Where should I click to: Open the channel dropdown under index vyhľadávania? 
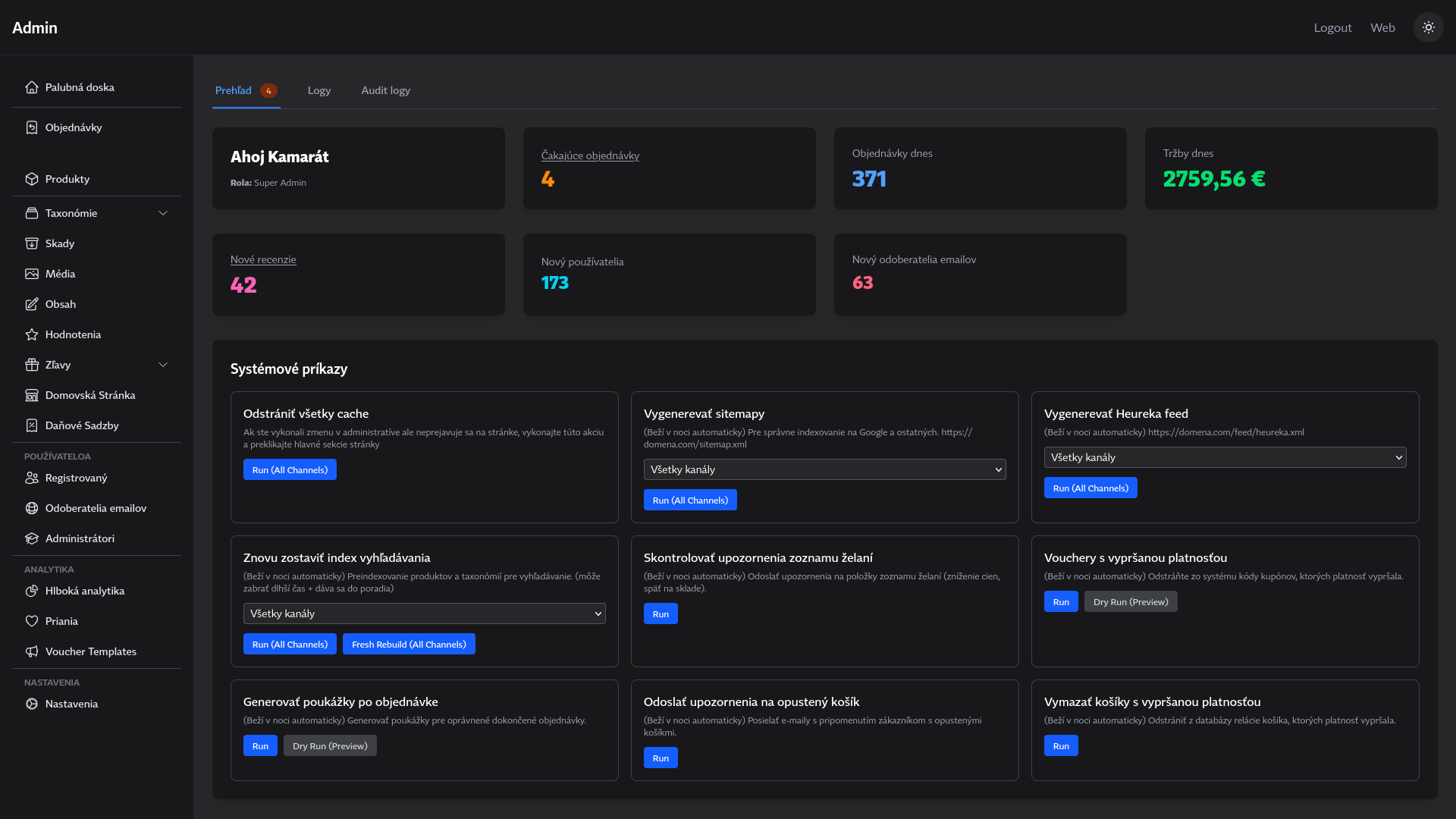click(424, 613)
